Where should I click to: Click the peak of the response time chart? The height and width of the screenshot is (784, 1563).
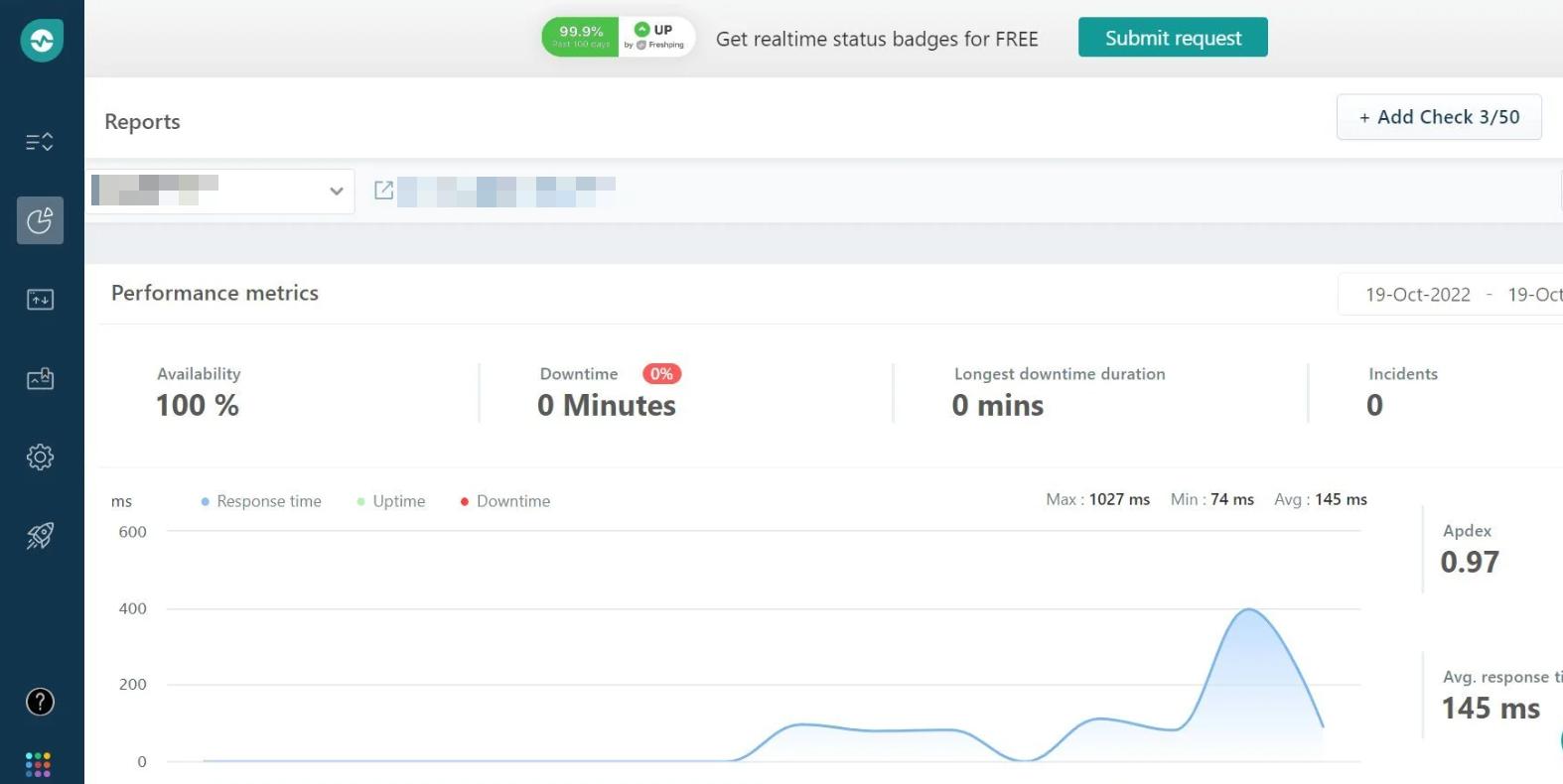click(x=1248, y=609)
